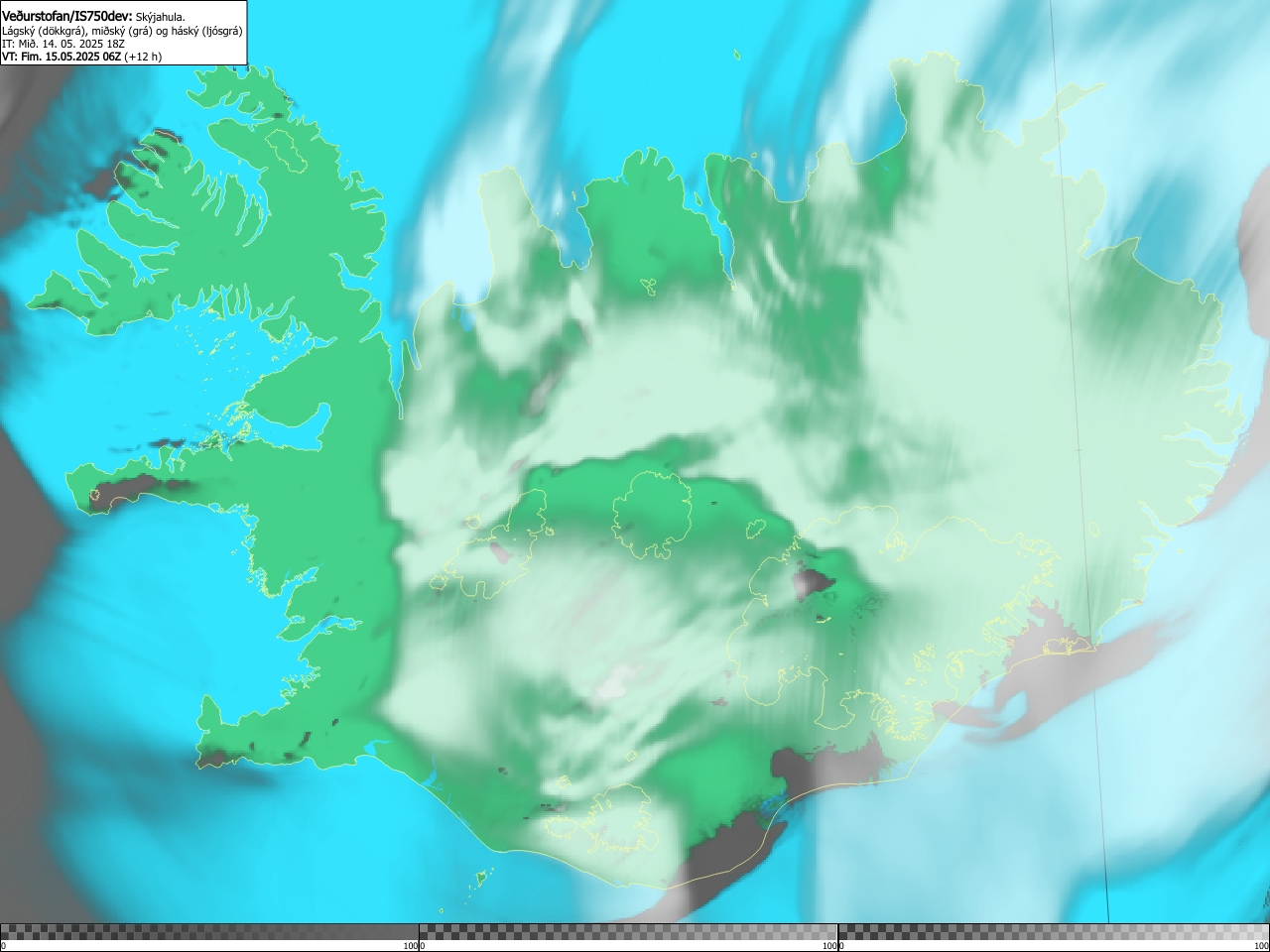Click the 'Veðurstofan/IS750dev:' title text
1270x952 pixels.
(66, 16)
